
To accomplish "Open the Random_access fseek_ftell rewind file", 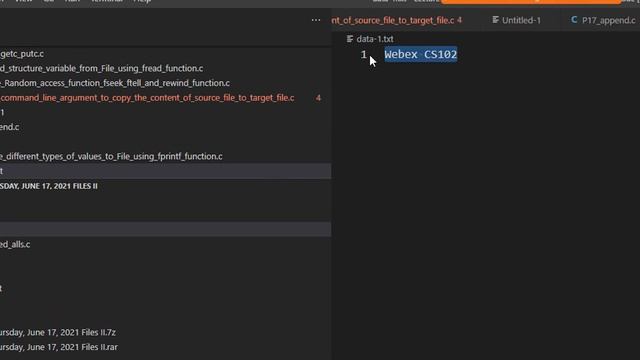I will coord(115,83).
